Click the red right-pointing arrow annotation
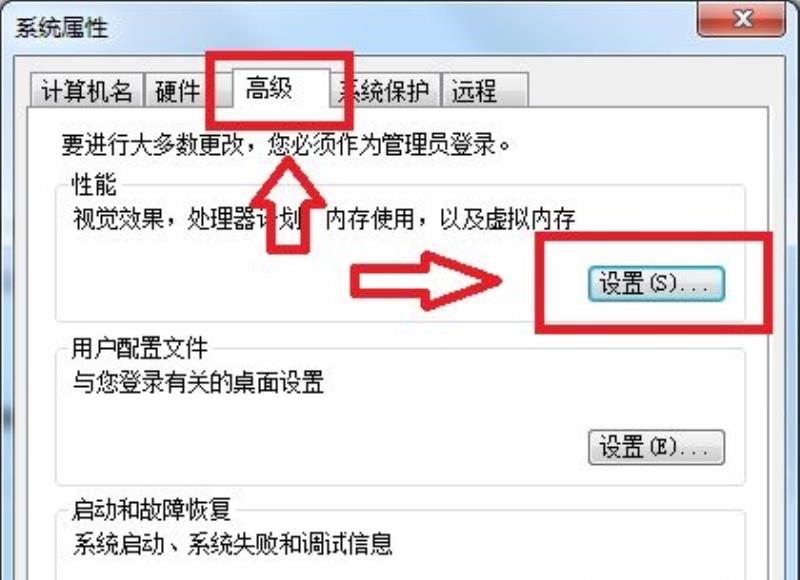Screen dimensions: 800x580 point(426,281)
